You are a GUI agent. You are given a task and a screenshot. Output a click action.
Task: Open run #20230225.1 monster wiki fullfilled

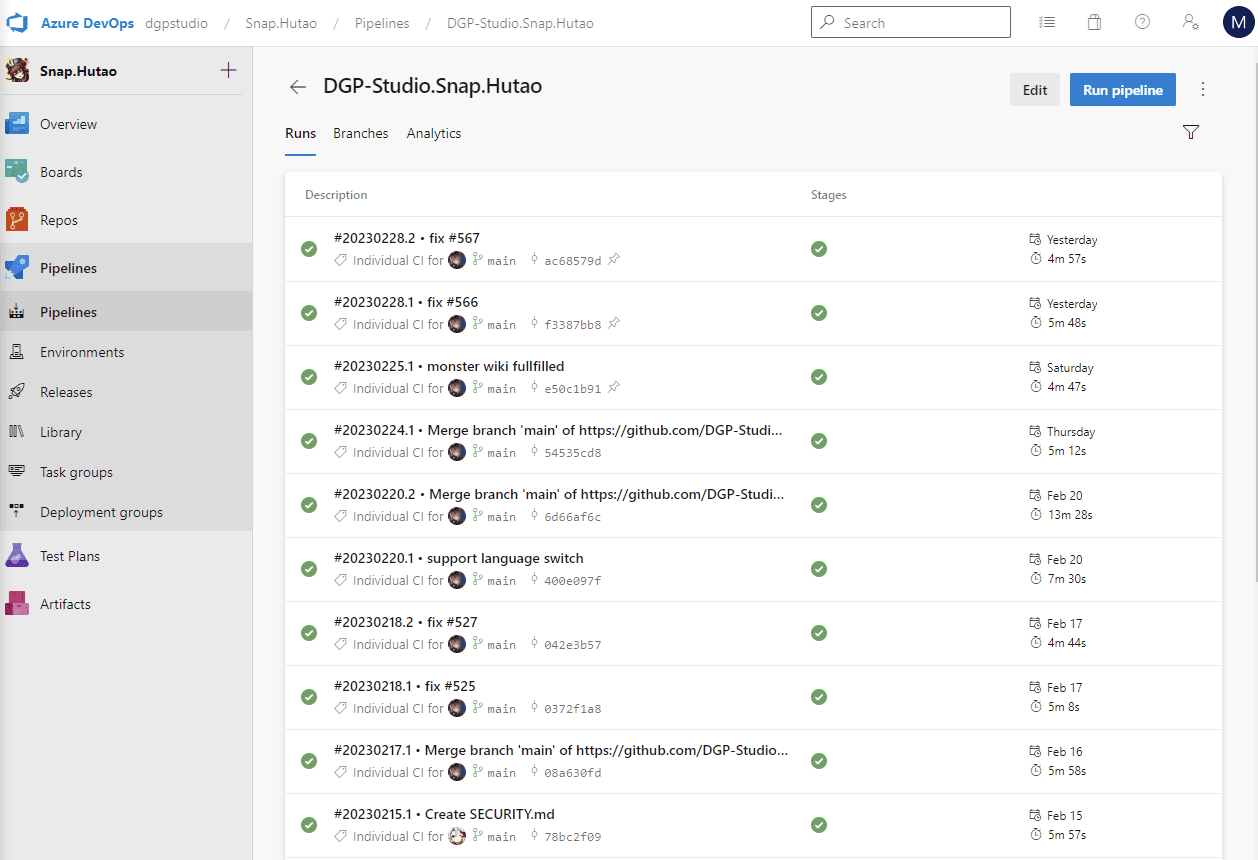coord(449,366)
